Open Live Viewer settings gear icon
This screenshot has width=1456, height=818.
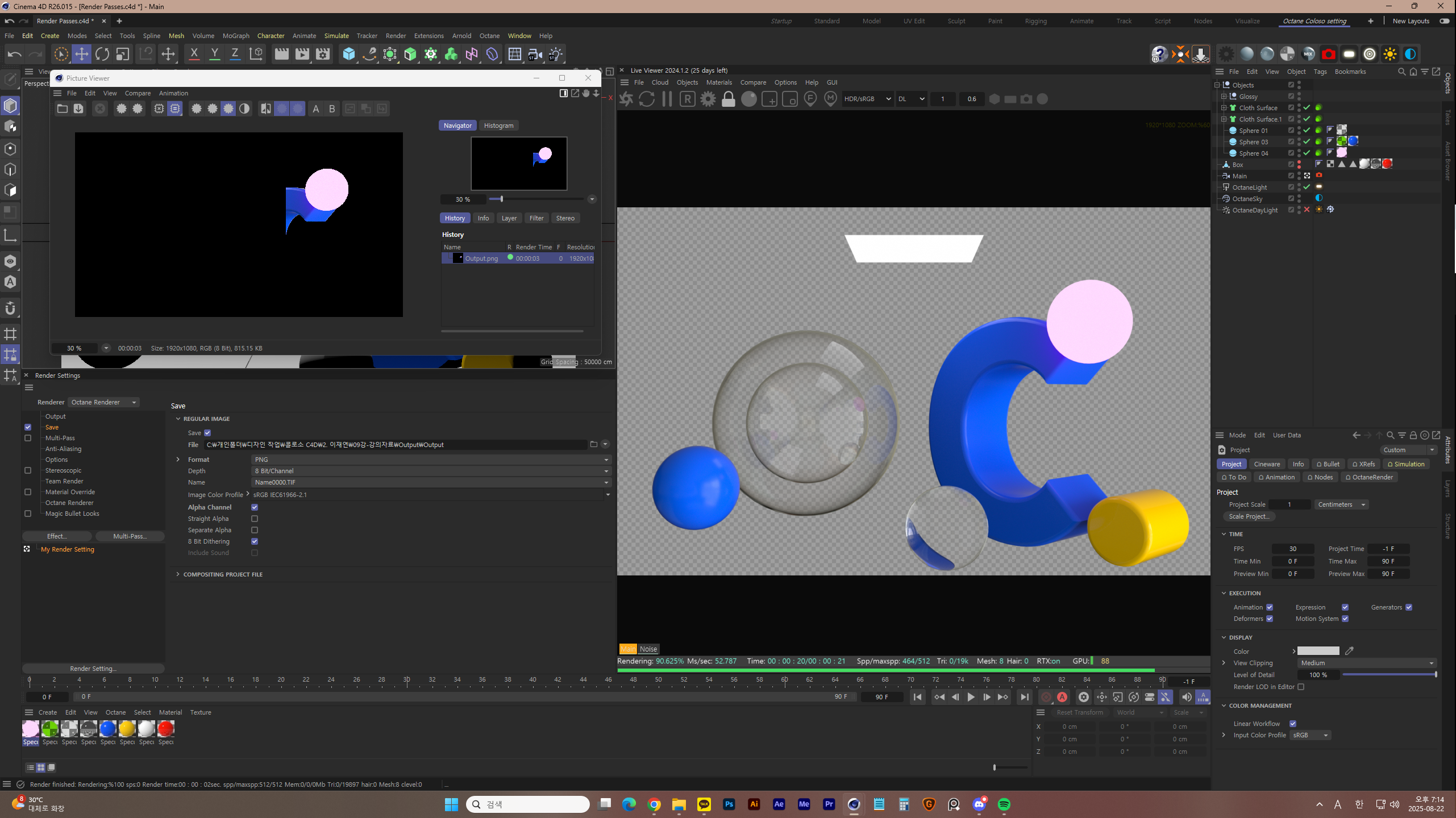(708, 99)
